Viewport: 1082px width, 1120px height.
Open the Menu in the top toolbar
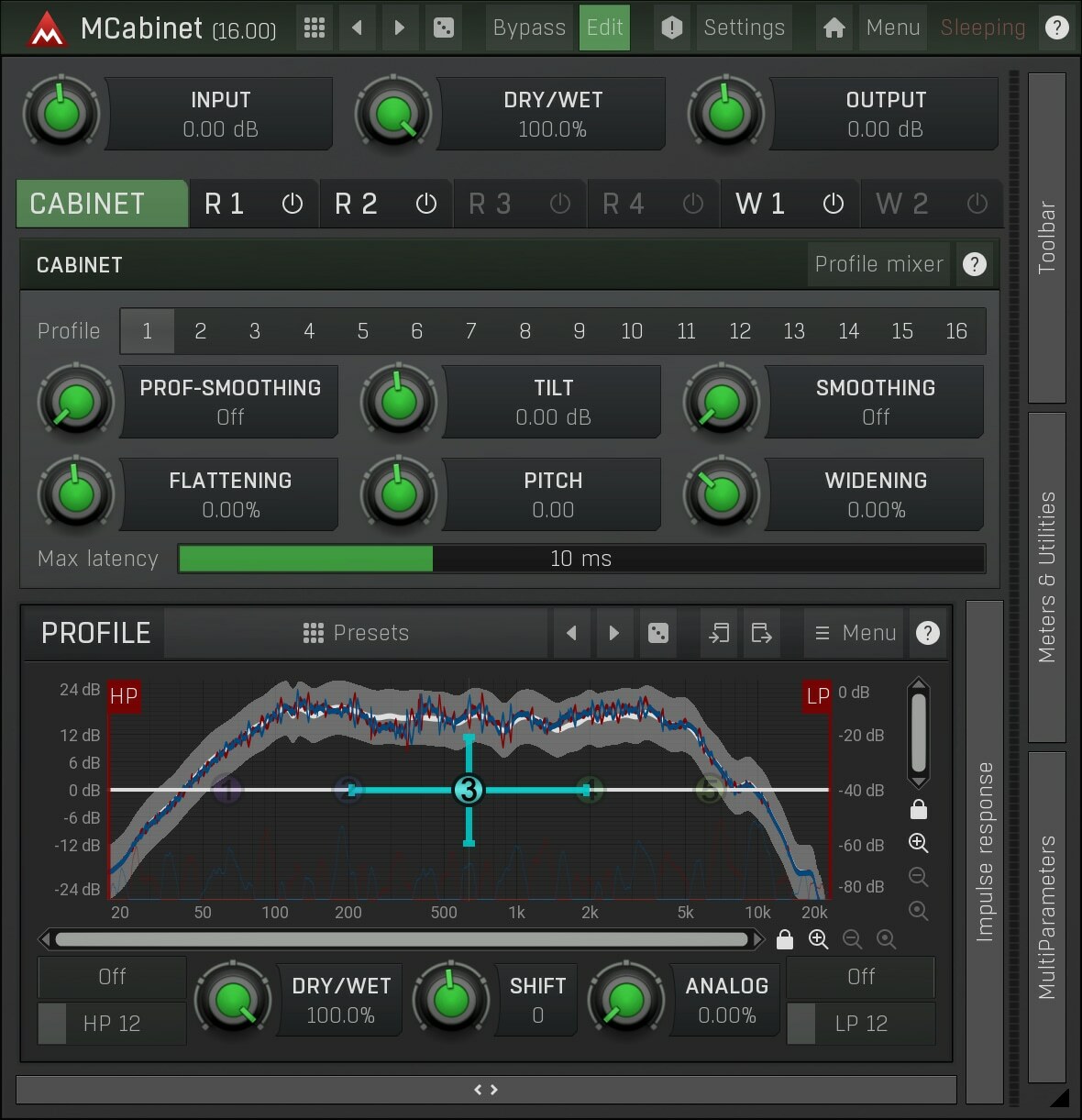tap(892, 28)
